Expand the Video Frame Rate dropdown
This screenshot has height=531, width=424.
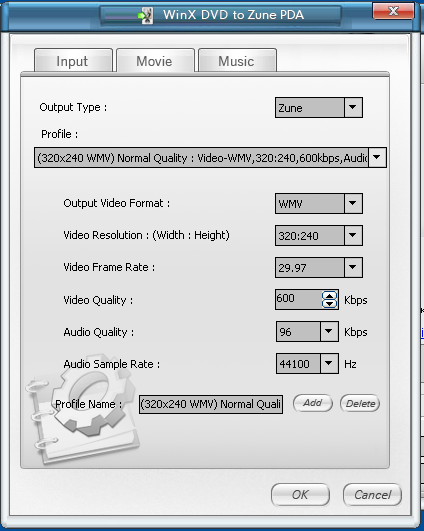[x=353, y=268]
